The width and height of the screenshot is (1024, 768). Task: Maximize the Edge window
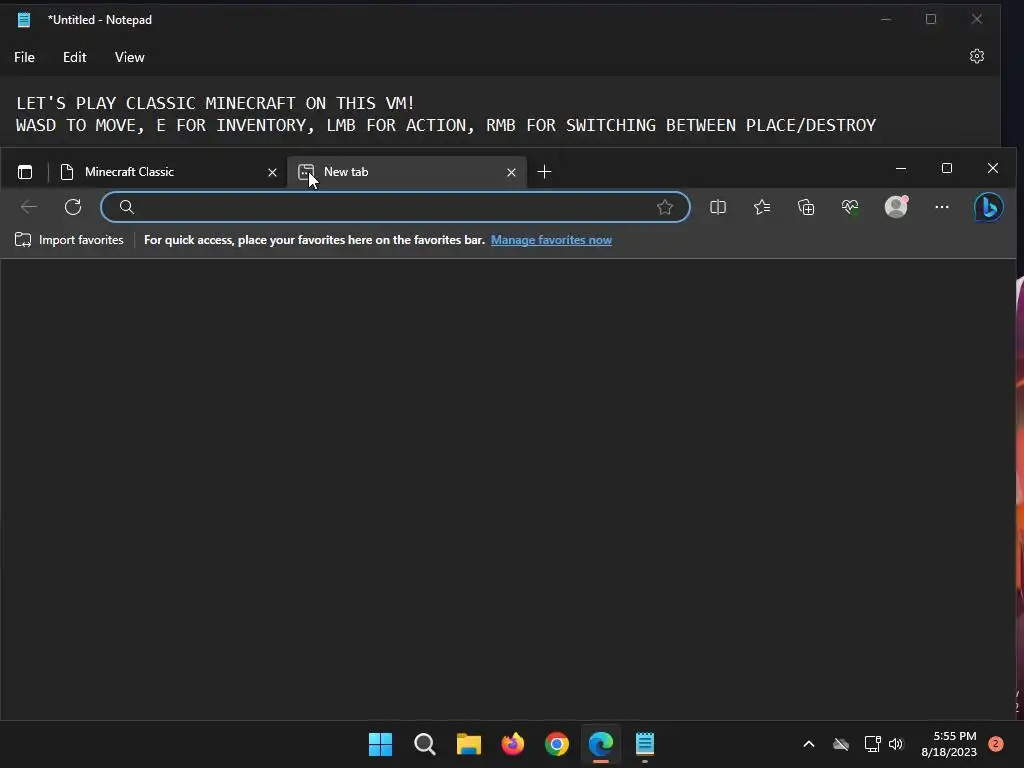point(946,168)
